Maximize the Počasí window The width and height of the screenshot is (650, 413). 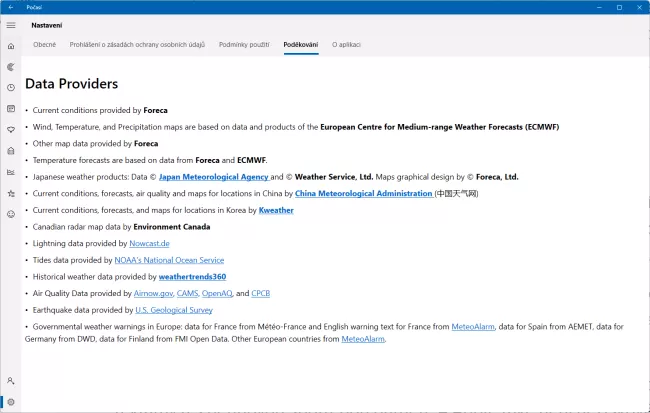(619, 7)
